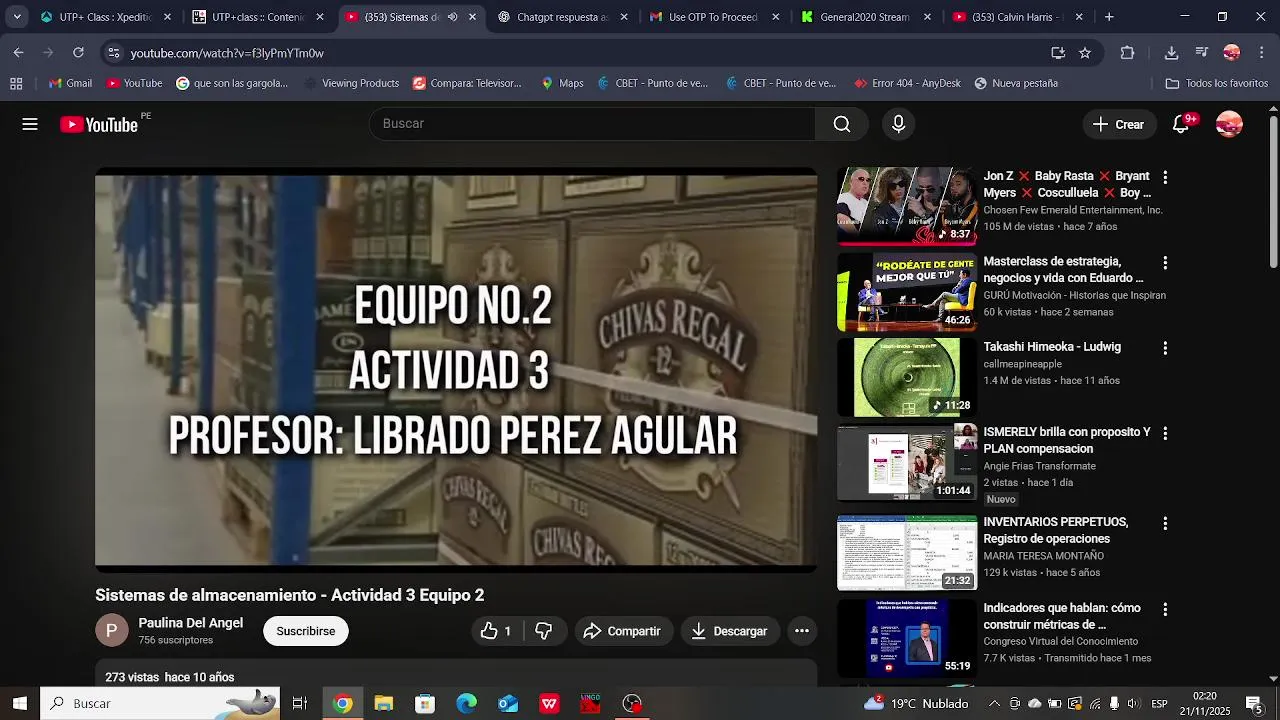Like the video with thumbs up
This screenshot has width=1280, height=720.
coord(496,631)
